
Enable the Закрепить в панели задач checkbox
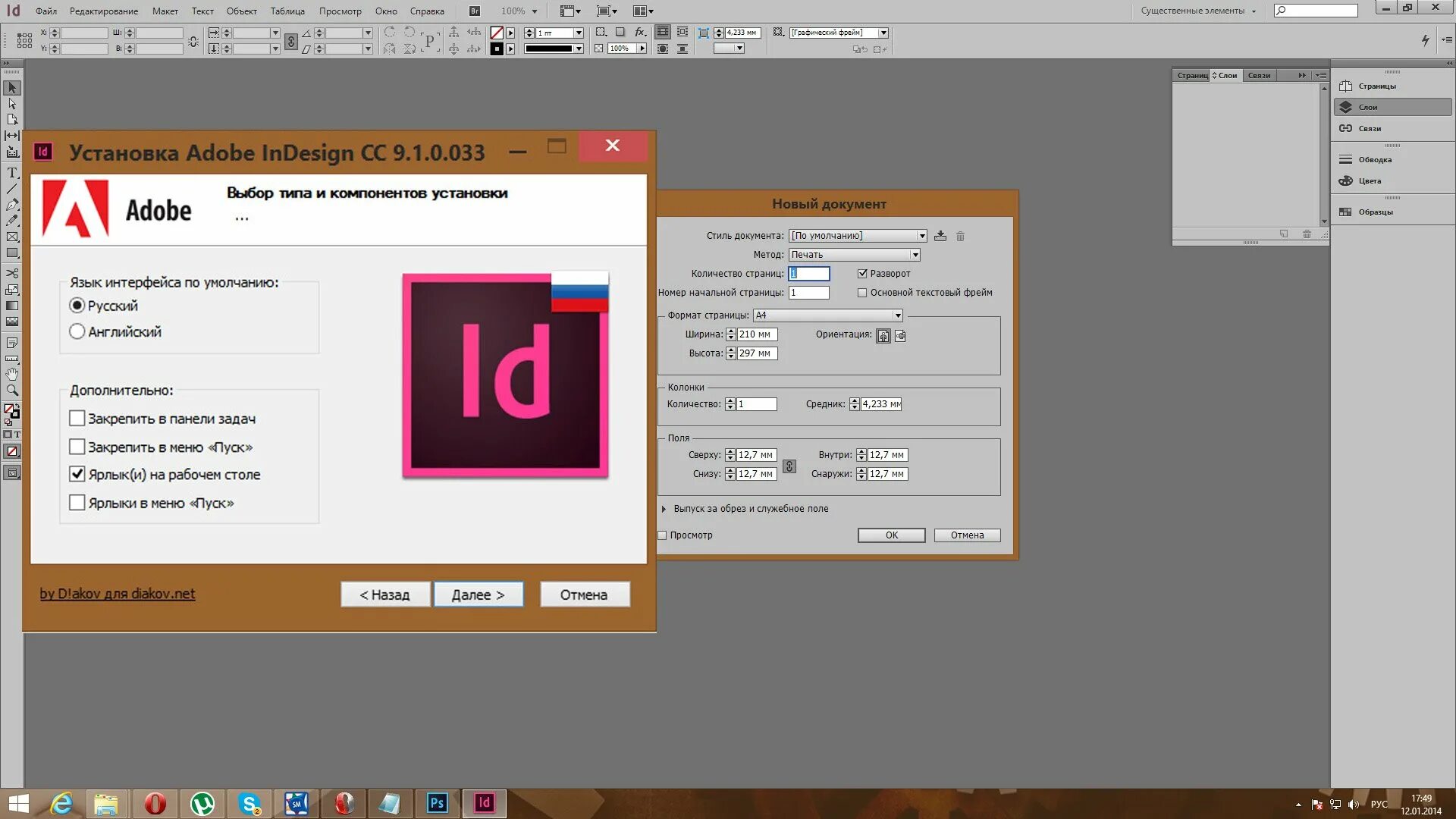[77, 418]
